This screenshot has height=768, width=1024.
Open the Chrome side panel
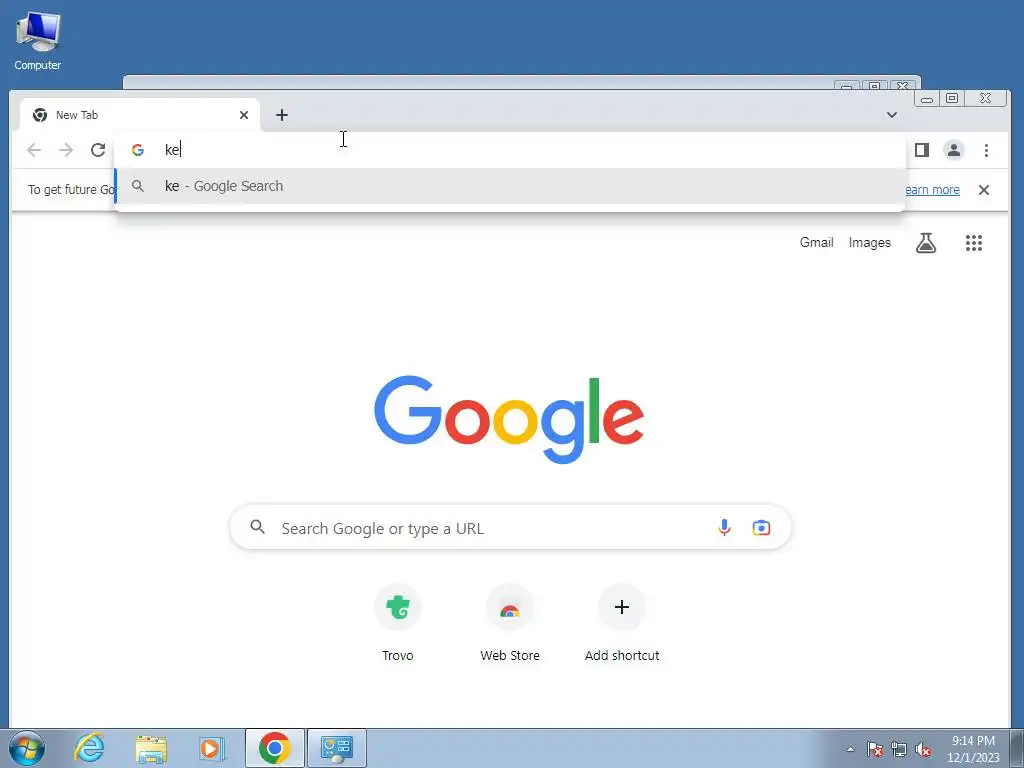pos(921,150)
